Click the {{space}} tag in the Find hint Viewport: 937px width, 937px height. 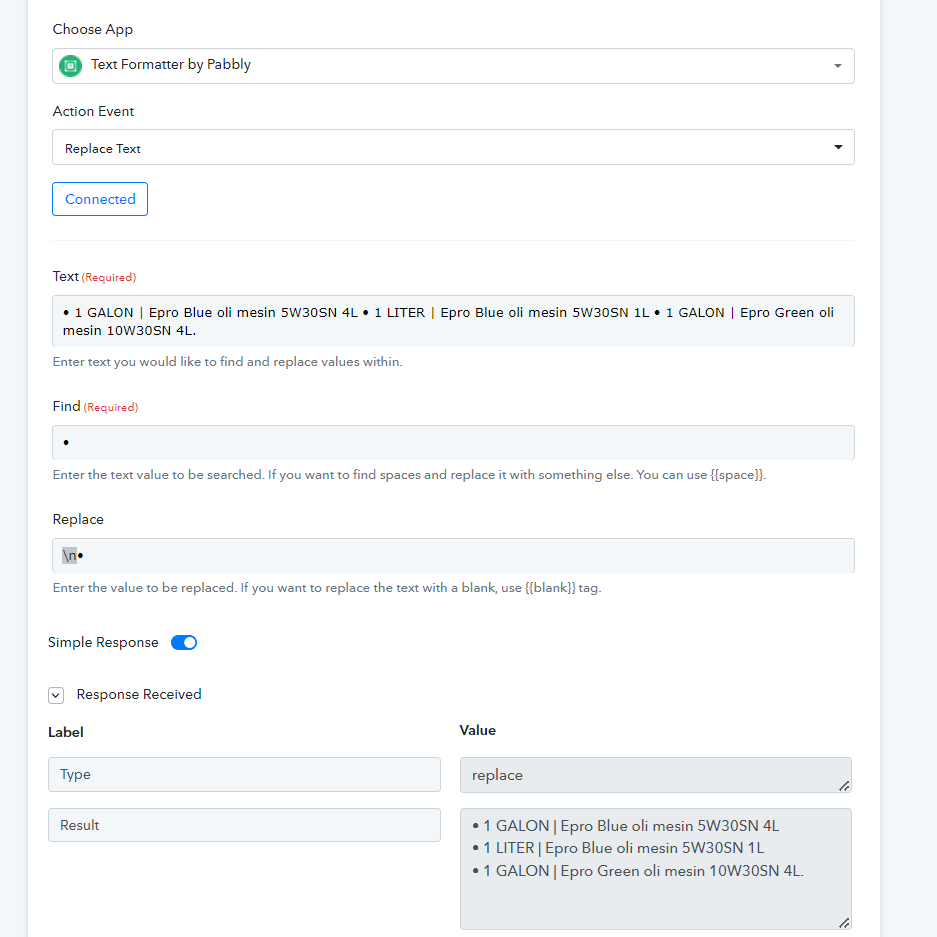737,475
